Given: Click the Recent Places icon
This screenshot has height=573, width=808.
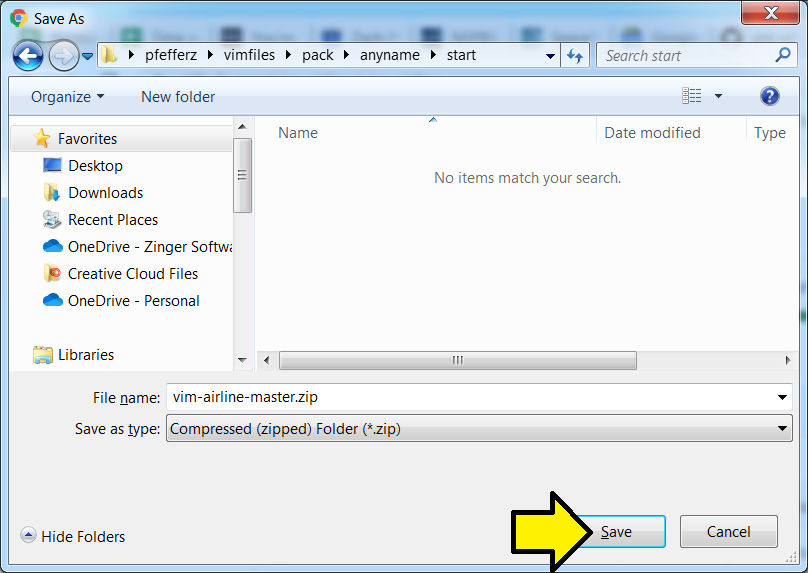Looking at the screenshot, I should (x=52, y=220).
